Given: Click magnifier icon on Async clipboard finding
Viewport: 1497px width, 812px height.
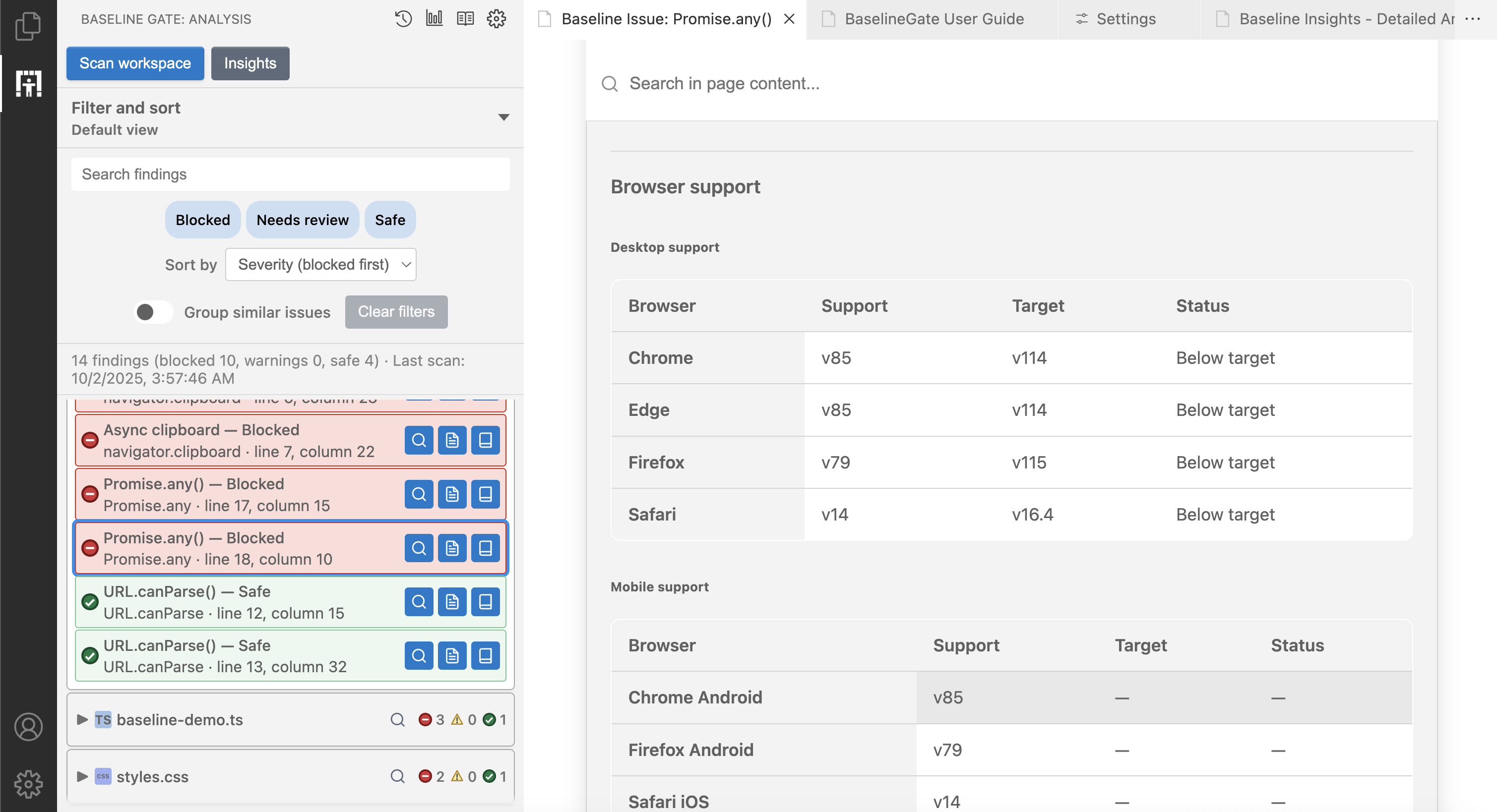Looking at the screenshot, I should coord(419,440).
